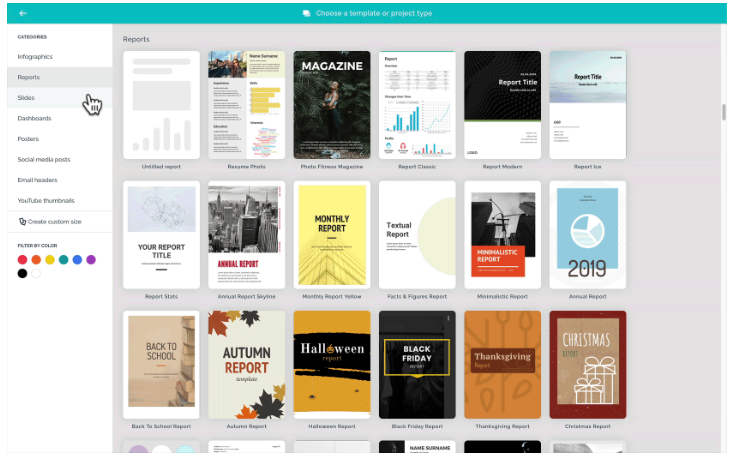Choose the Report Ice template
Image resolution: width=736 pixels, height=460 pixels.
tap(588, 105)
